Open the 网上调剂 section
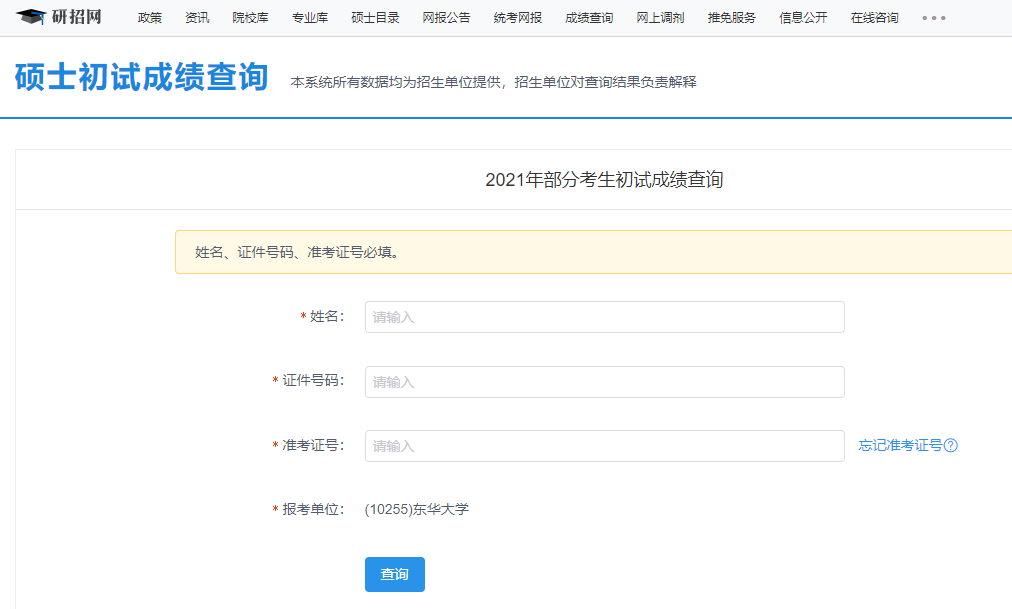The width and height of the screenshot is (1012, 609). [x=661, y=17]
